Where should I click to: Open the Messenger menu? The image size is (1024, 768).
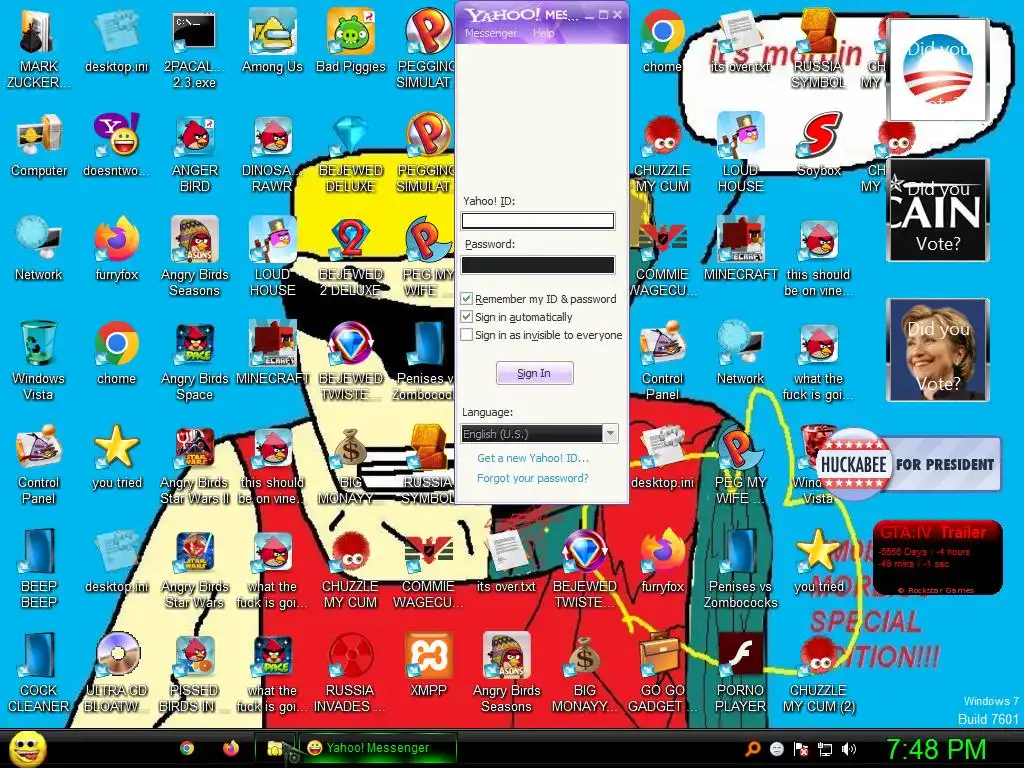(490, 33)
